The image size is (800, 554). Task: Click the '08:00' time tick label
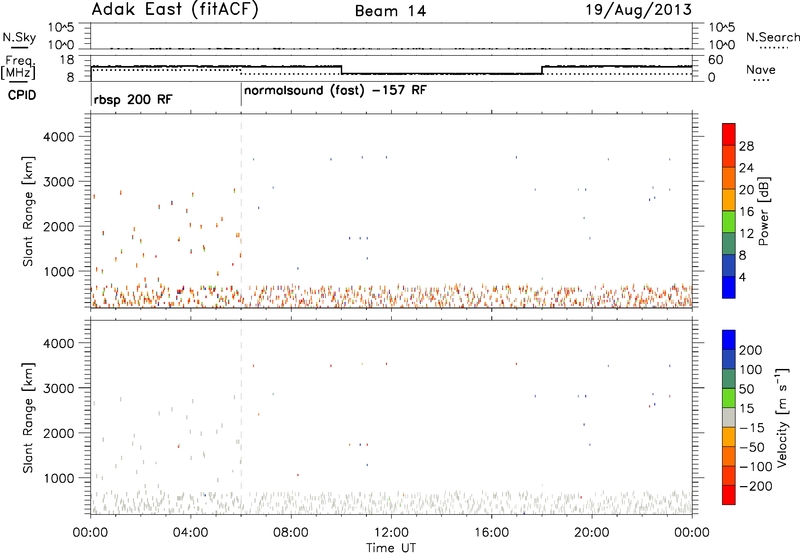291,533
